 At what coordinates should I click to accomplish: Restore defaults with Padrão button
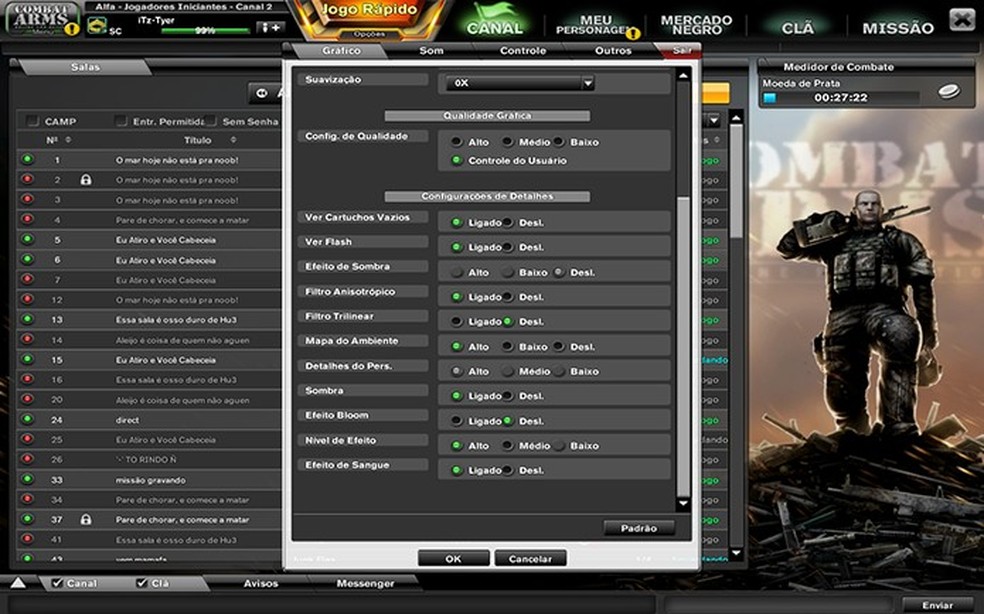[x=639, y=528]
